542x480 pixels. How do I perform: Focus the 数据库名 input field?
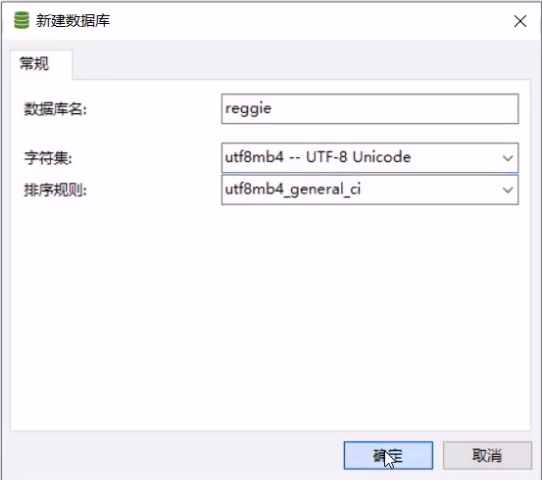[370, 109]
